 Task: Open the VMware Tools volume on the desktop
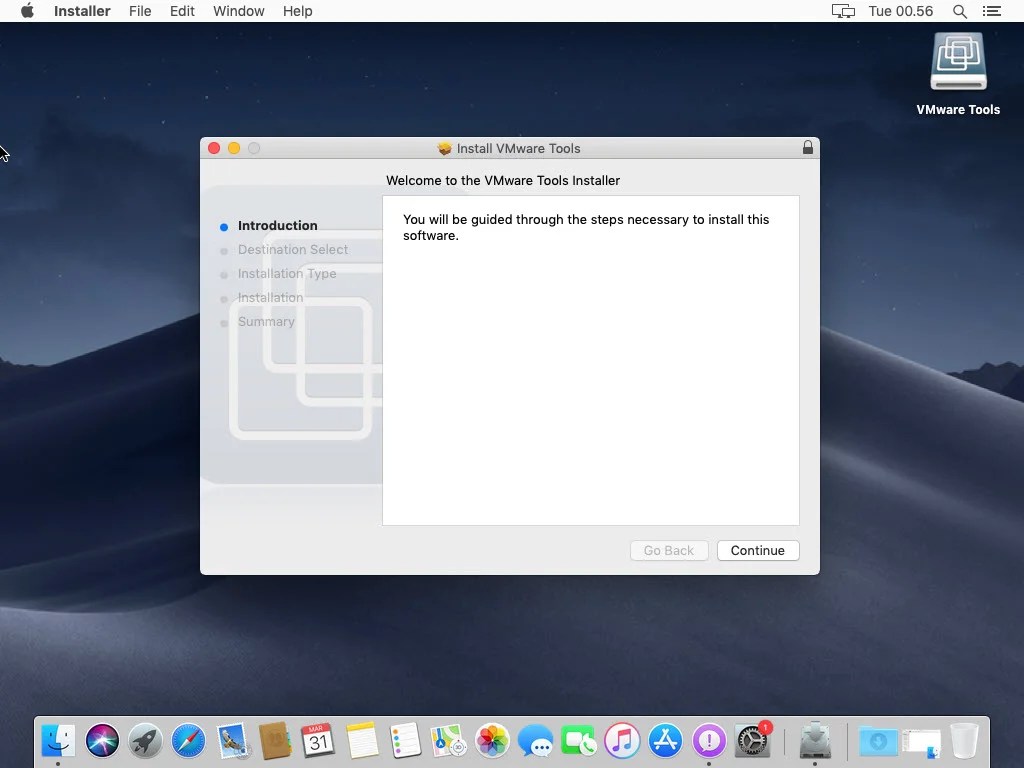point(957,60)
